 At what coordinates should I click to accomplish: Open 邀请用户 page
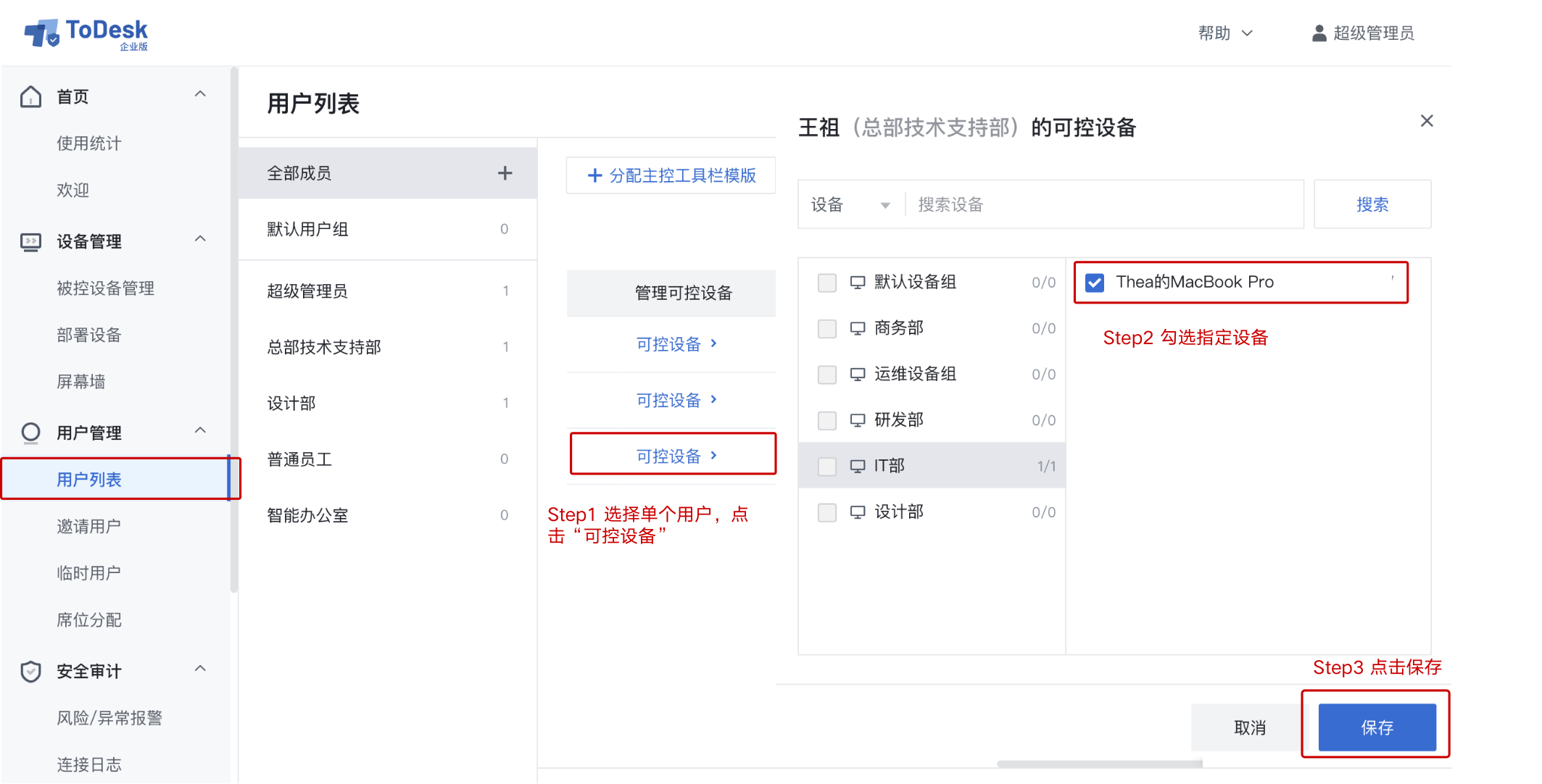point(89,526)
